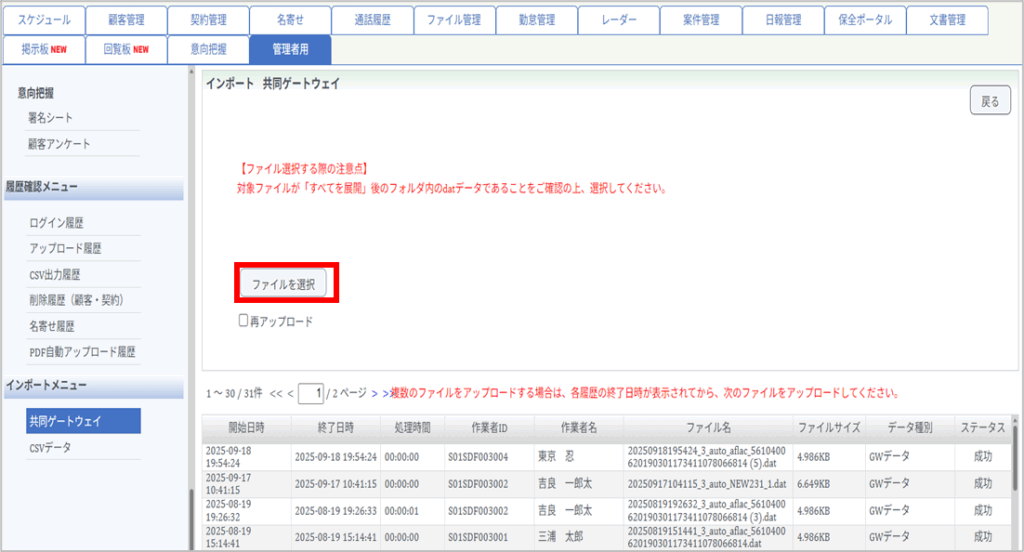Click the 開始日時 column header
Viewport: 1024px width, 552px height.
246,427
